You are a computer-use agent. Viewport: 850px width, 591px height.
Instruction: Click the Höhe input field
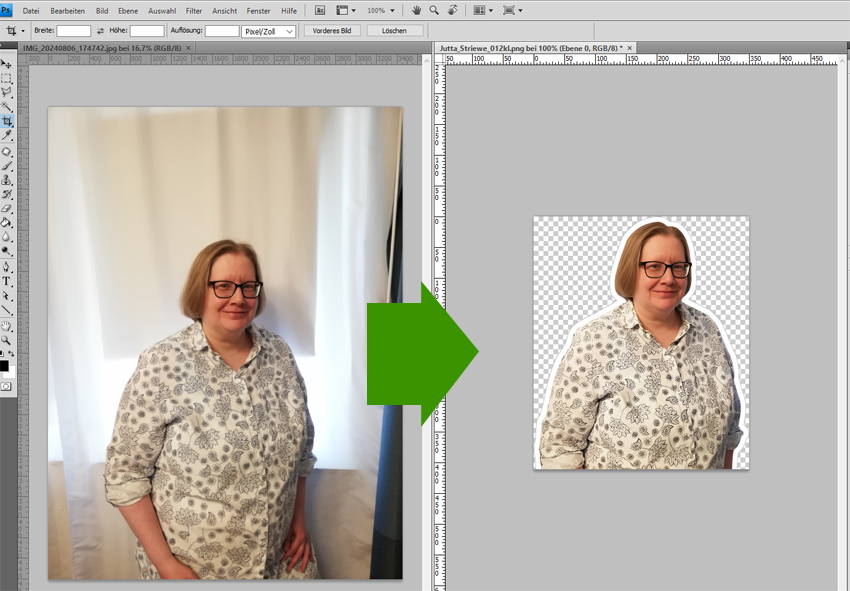(x=147, y=31)
